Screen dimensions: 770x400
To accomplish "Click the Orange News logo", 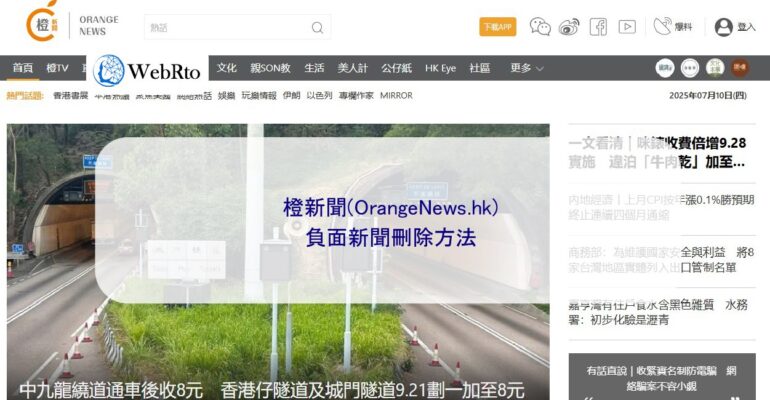I will (73, 23).
